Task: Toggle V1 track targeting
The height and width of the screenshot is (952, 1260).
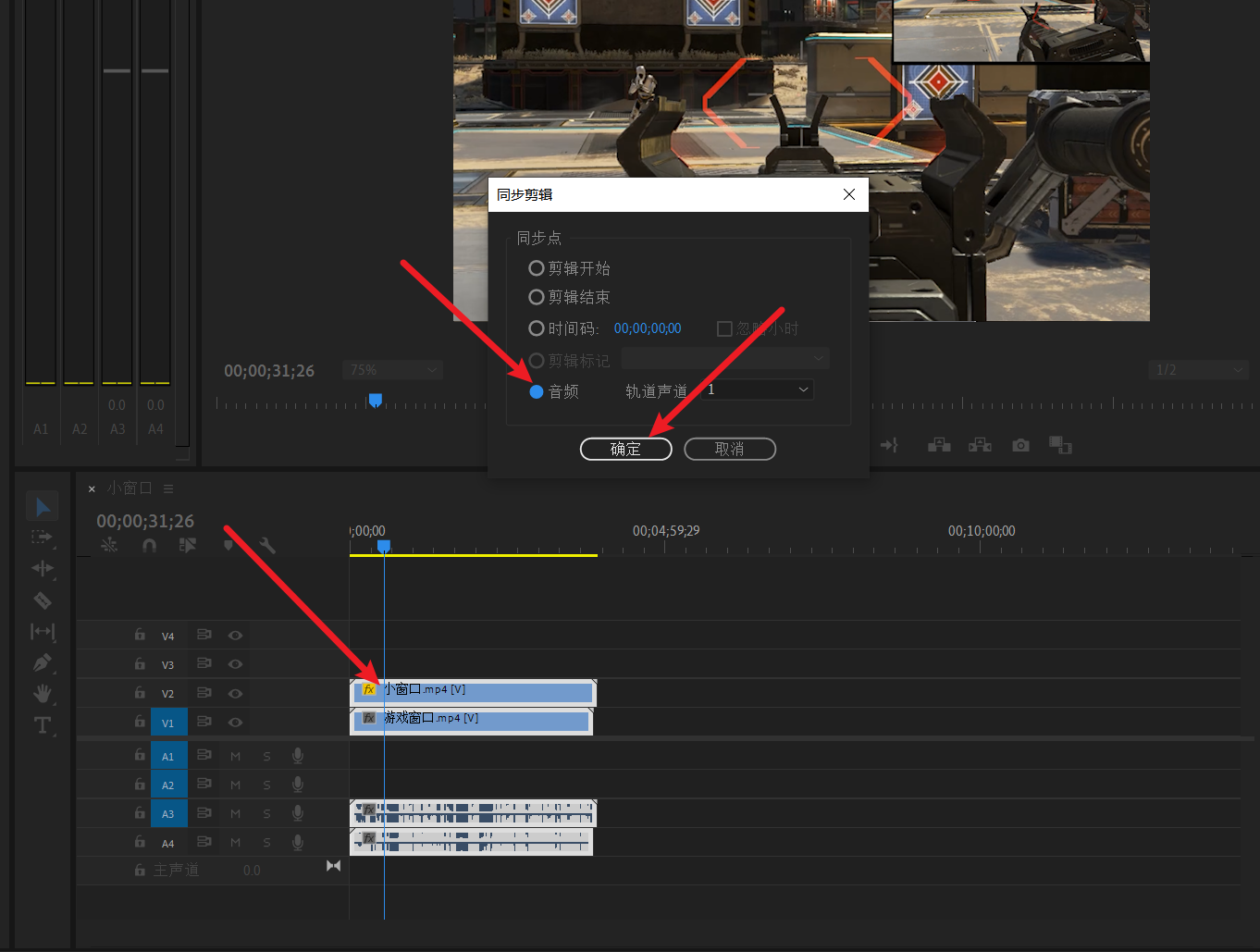Action: (168, 722)
